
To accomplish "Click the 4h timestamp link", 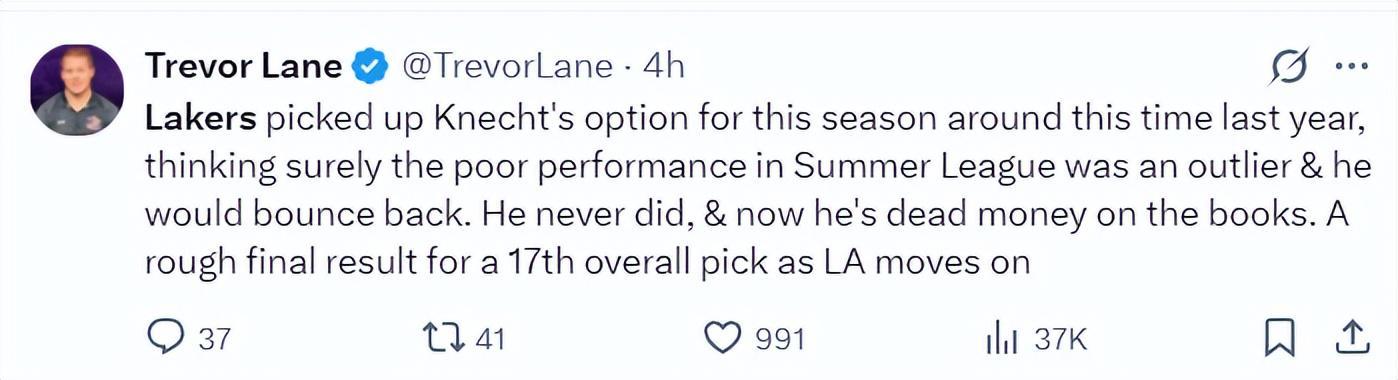I will [664, 67].
